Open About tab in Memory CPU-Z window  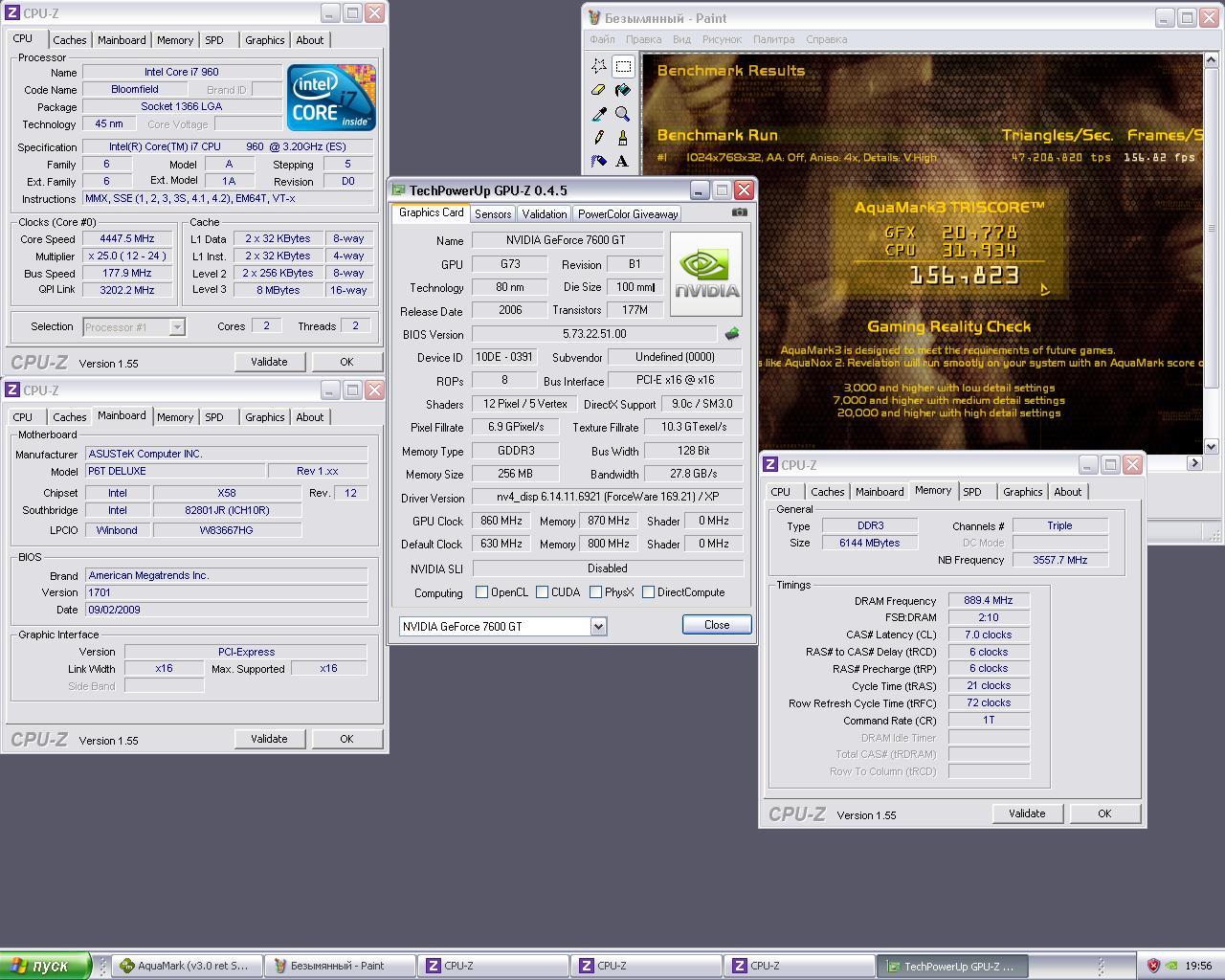pos(1068,492)
